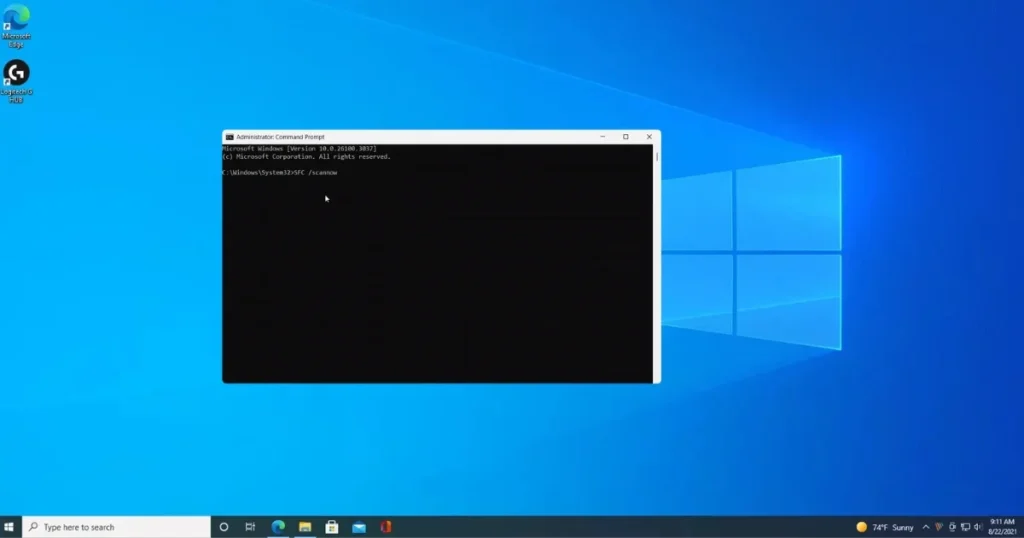The width and height of the screenshot is (1024, 538).
Task: Click the Windows Start button
Action: [10, 527]
